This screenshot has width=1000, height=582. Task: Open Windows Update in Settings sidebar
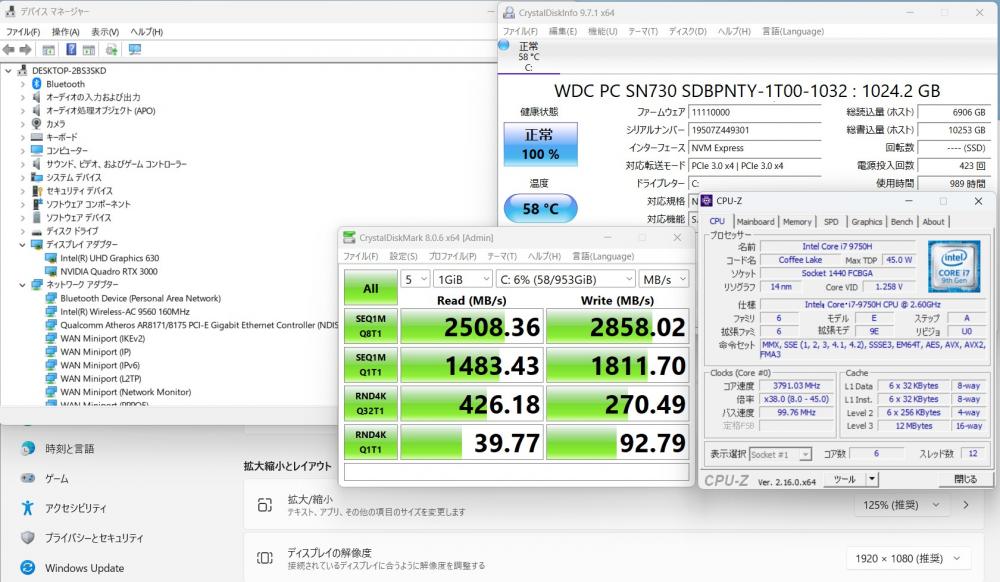click(x=84, y=567)
